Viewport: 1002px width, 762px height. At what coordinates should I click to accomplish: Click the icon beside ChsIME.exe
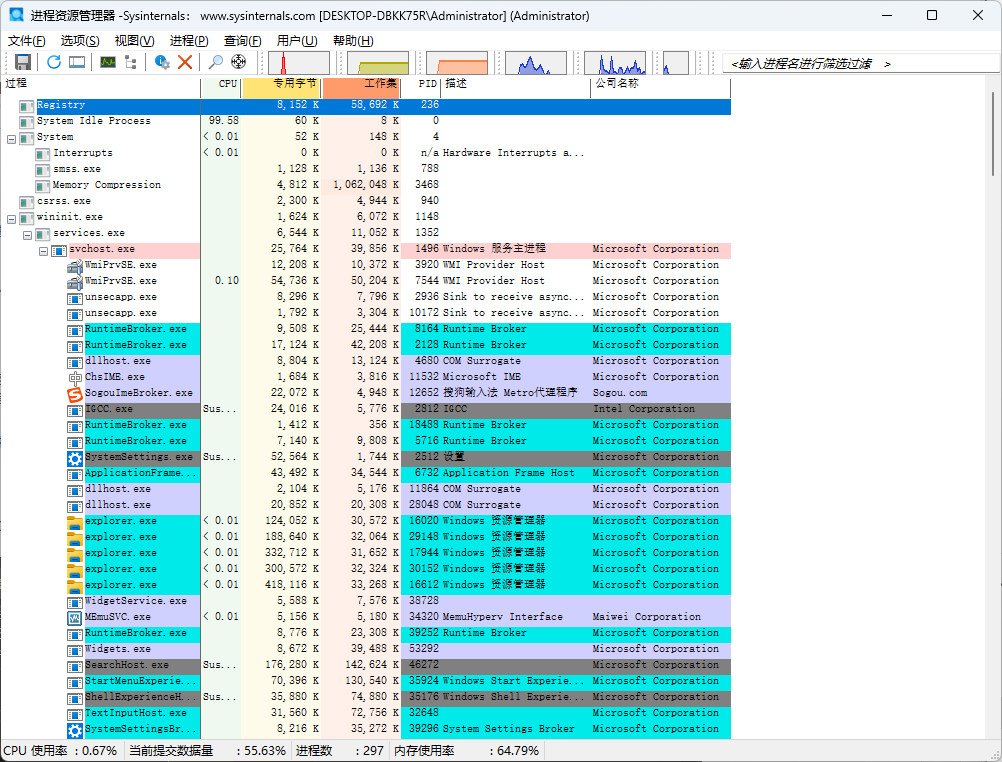tap(75, 377)
